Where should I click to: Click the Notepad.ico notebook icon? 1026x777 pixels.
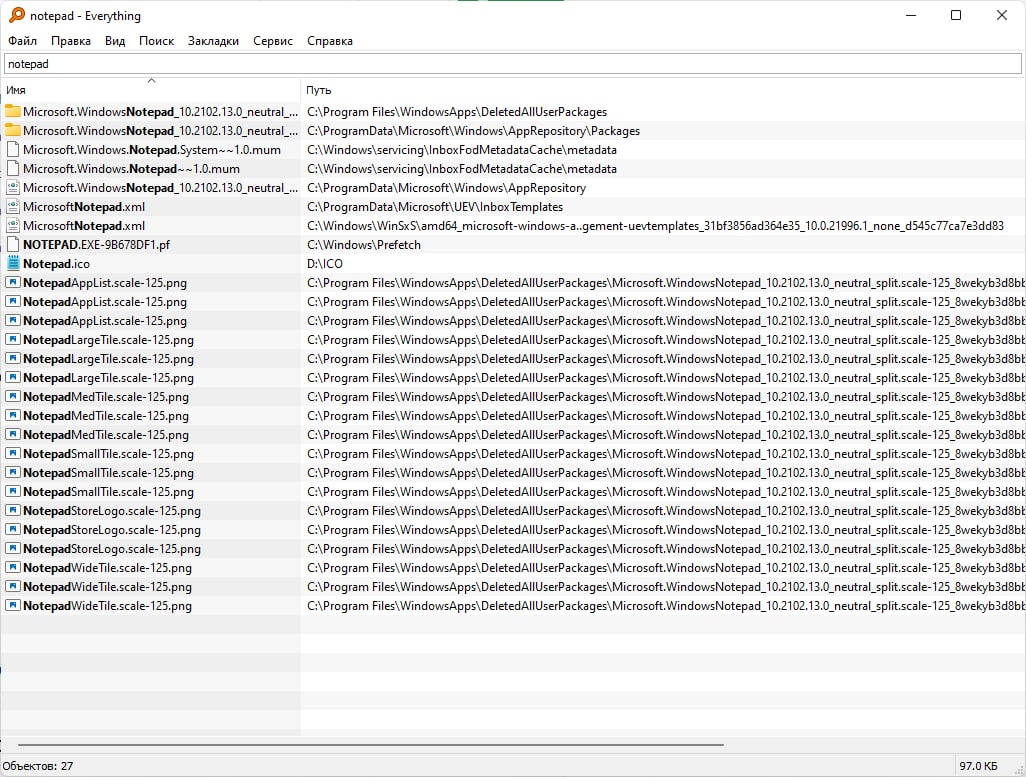12,263
